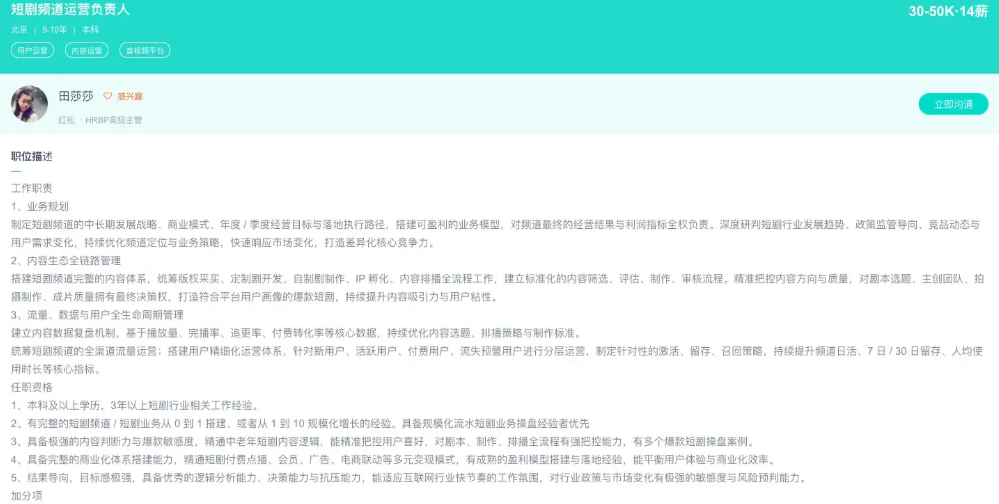
Task: Click the 5-10年 experience text
Action: [x=54, y=30]
